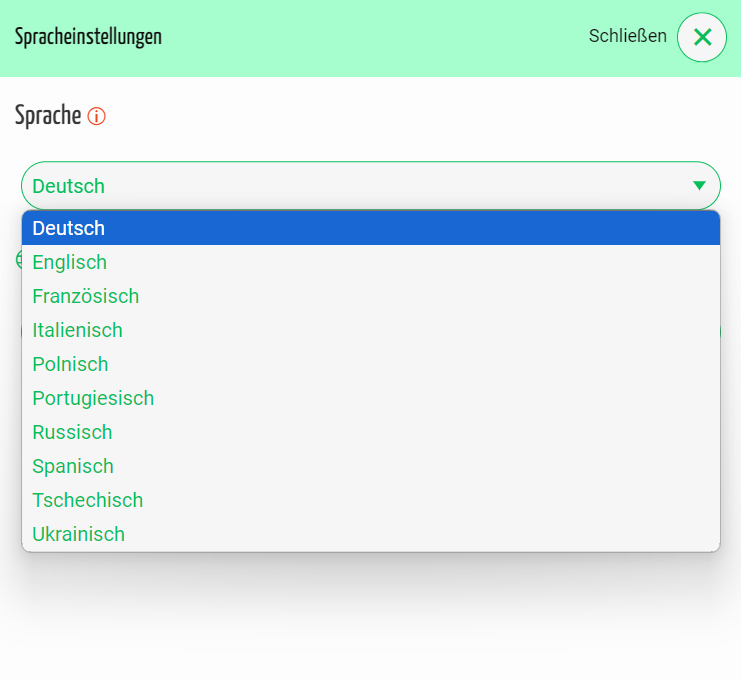Click the dropdown's green triangle arrow

coord(699,185)
